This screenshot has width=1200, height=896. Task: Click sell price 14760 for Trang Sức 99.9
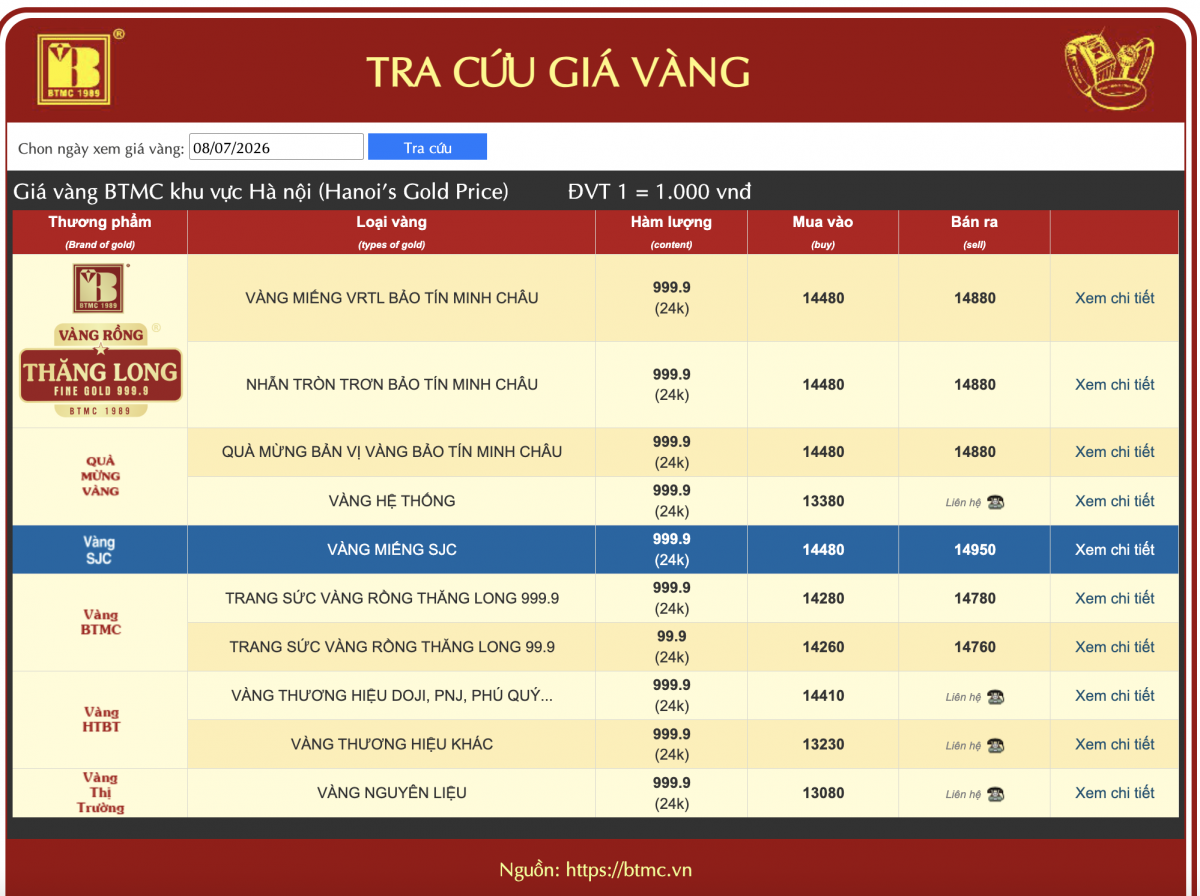[975, 647]
